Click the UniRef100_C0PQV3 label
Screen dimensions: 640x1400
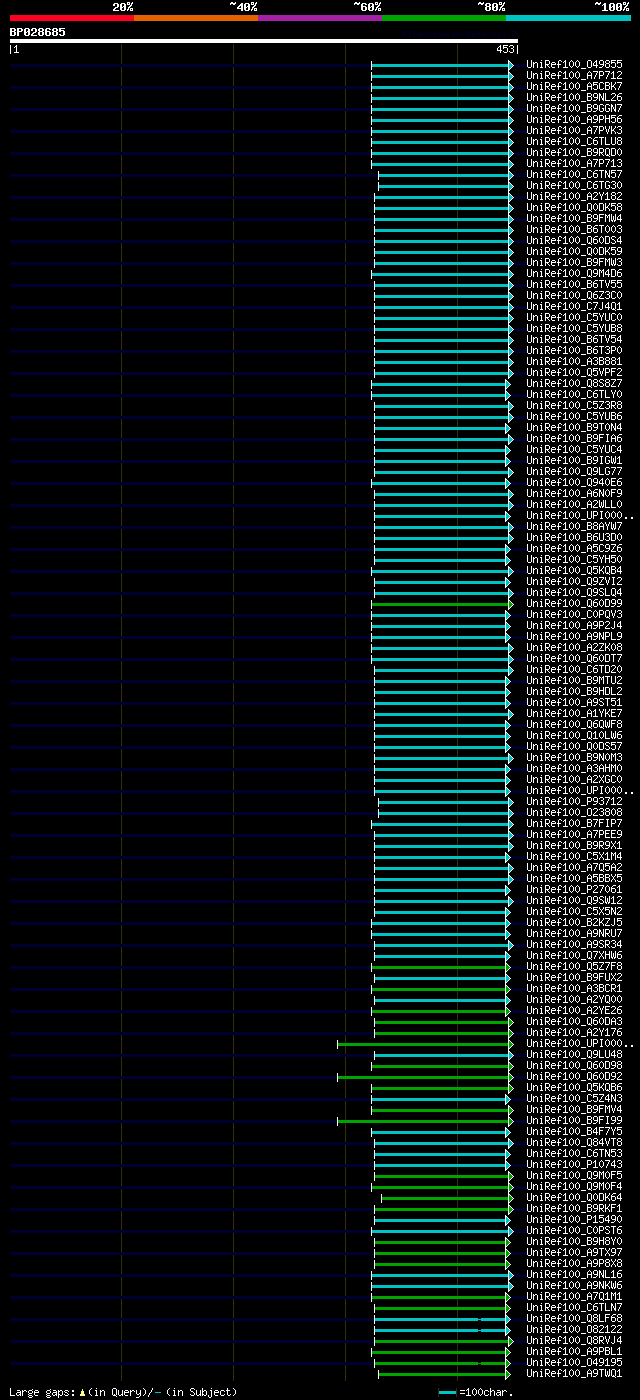[x=574, y=614]
